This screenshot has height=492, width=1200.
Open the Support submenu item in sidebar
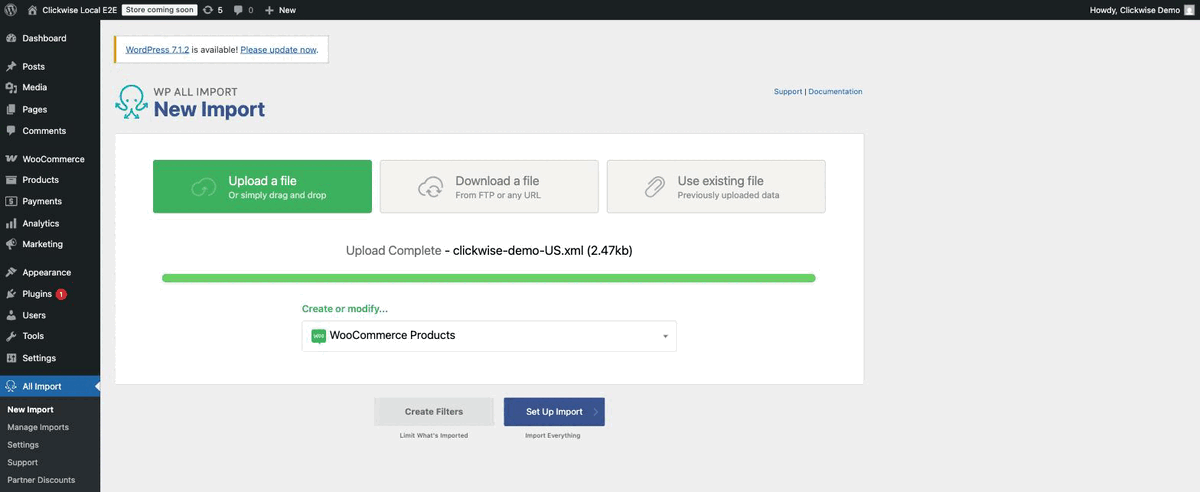click(x=22, y=462)
